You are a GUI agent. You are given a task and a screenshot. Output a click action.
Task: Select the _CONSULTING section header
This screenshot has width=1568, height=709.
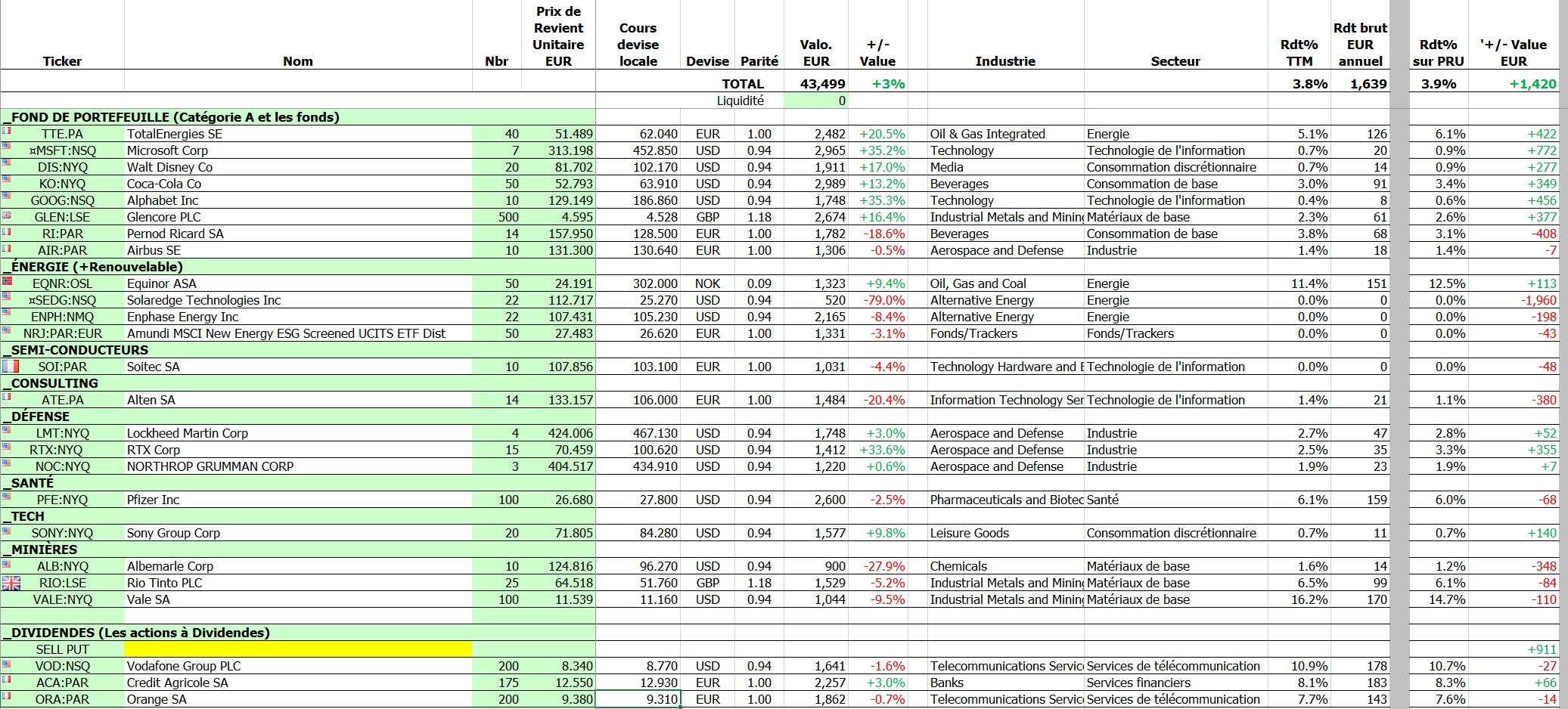[x=298, y=383]
